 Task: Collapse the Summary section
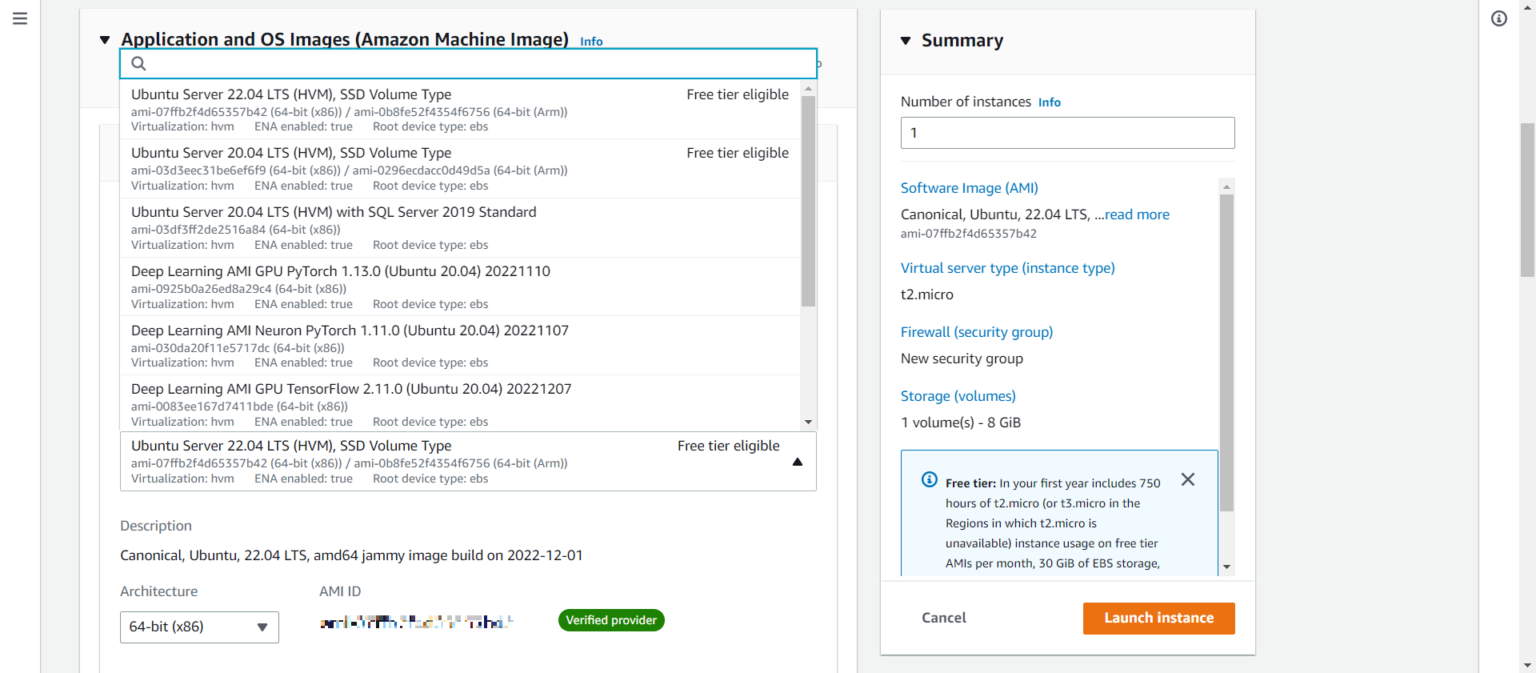(906, 41)
